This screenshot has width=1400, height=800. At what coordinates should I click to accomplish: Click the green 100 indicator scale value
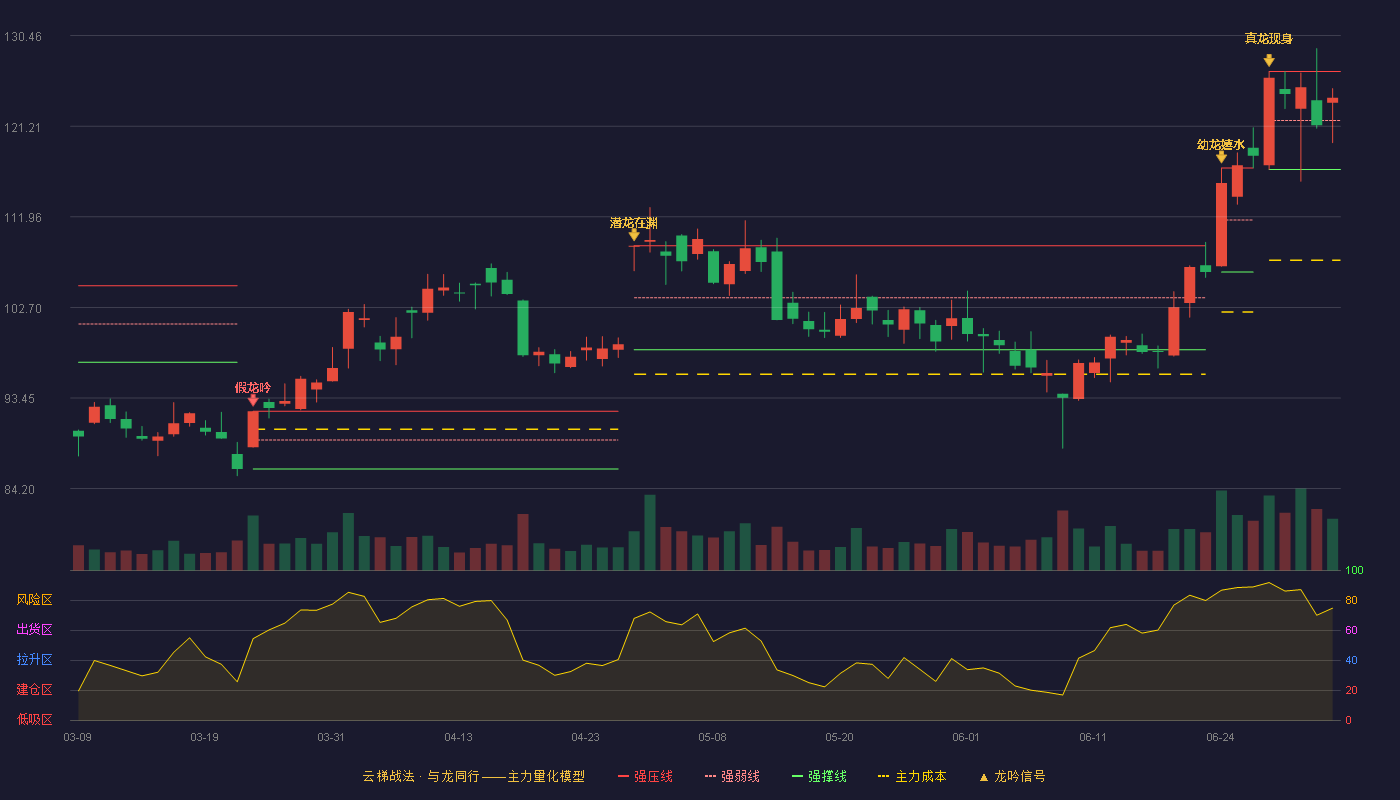pyautogui.click(x=1354, y=571)
